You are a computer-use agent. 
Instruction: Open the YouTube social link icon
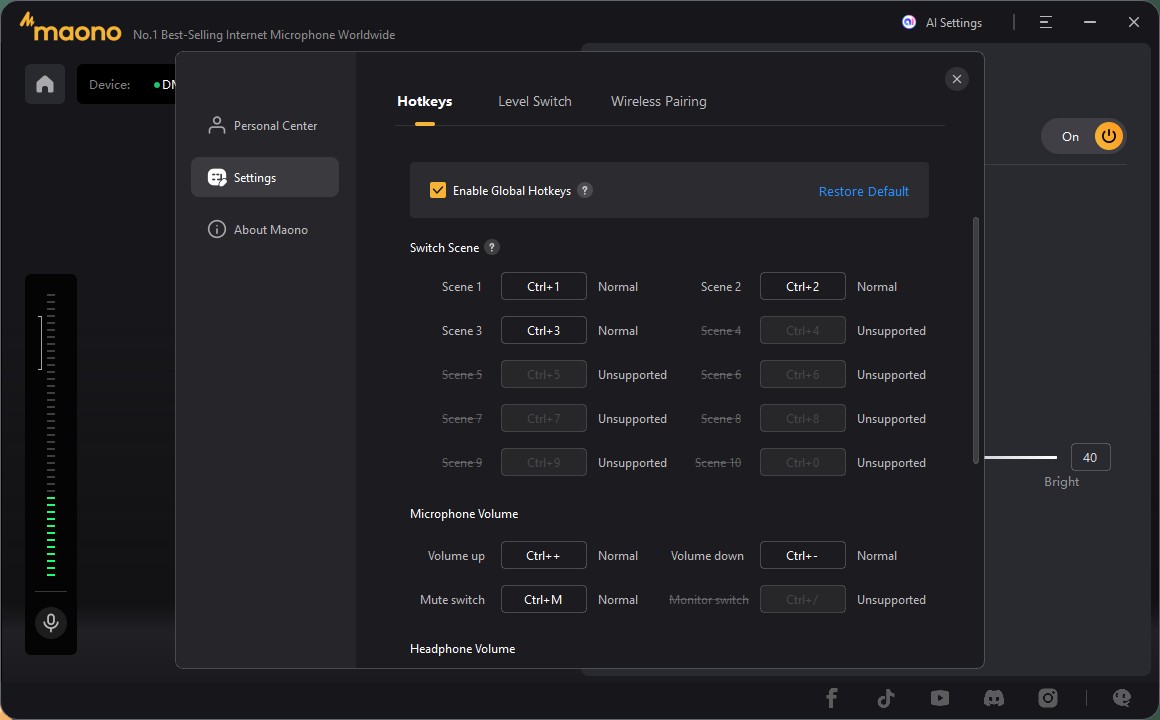(x=939, y=698)
